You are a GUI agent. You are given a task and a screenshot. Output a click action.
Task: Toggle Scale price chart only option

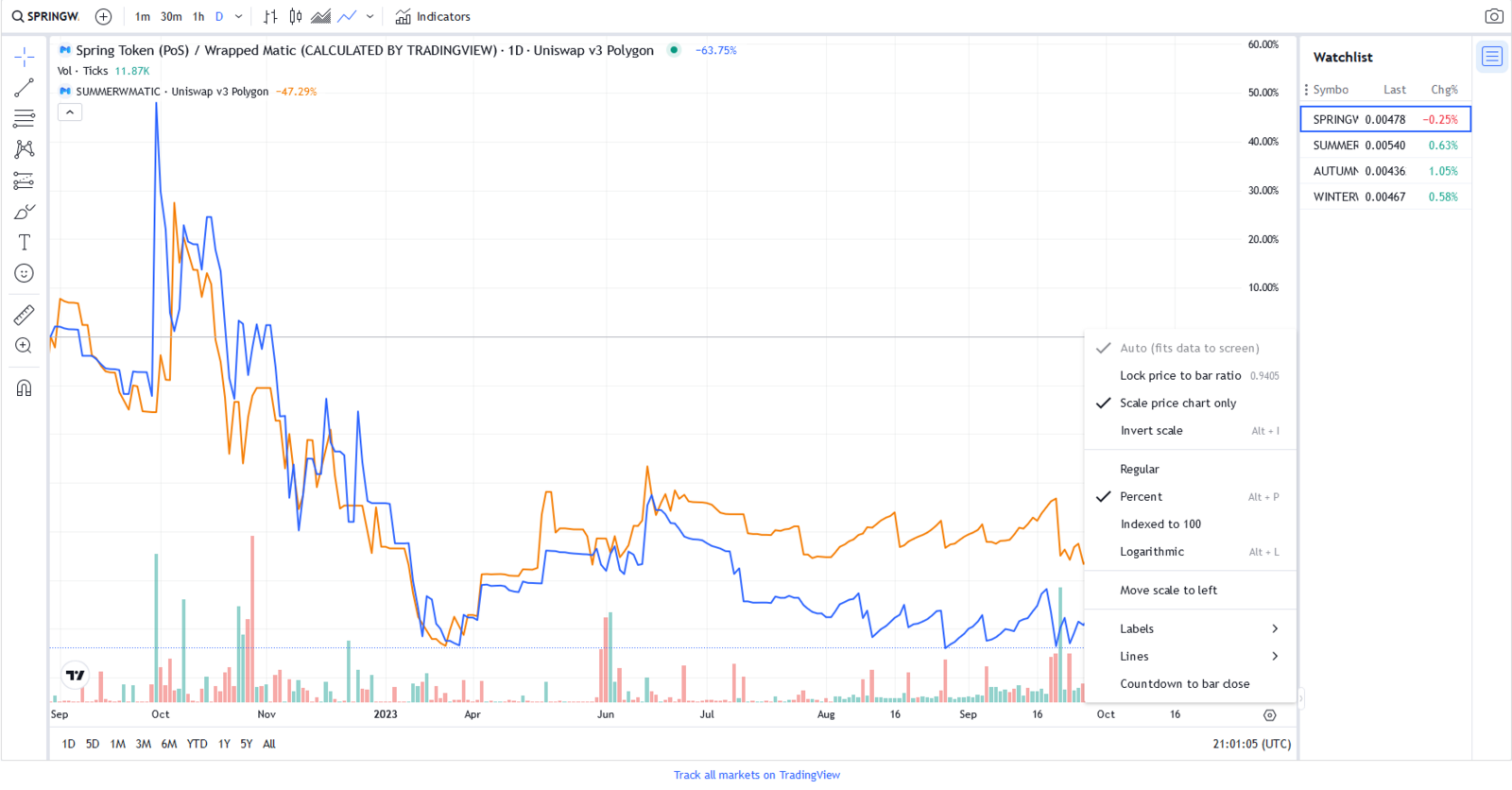point(1177,404)
